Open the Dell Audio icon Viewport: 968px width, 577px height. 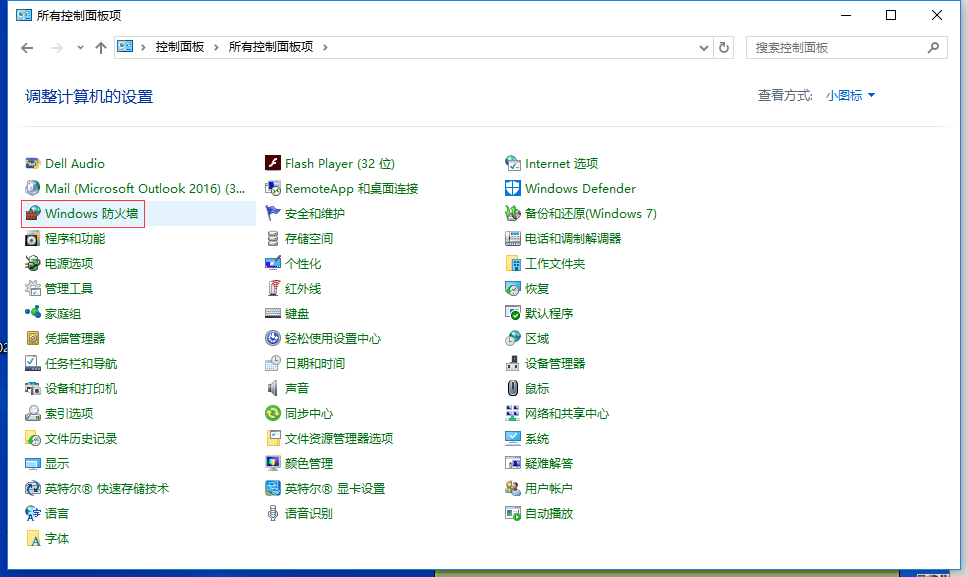tap(34, 164)
